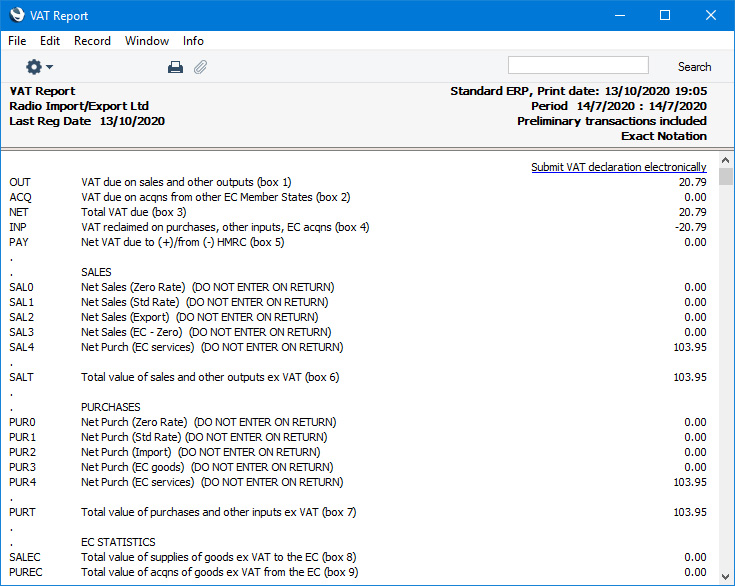
Task: Click the paperclip attachments icon
Action: tap(200, 68)
